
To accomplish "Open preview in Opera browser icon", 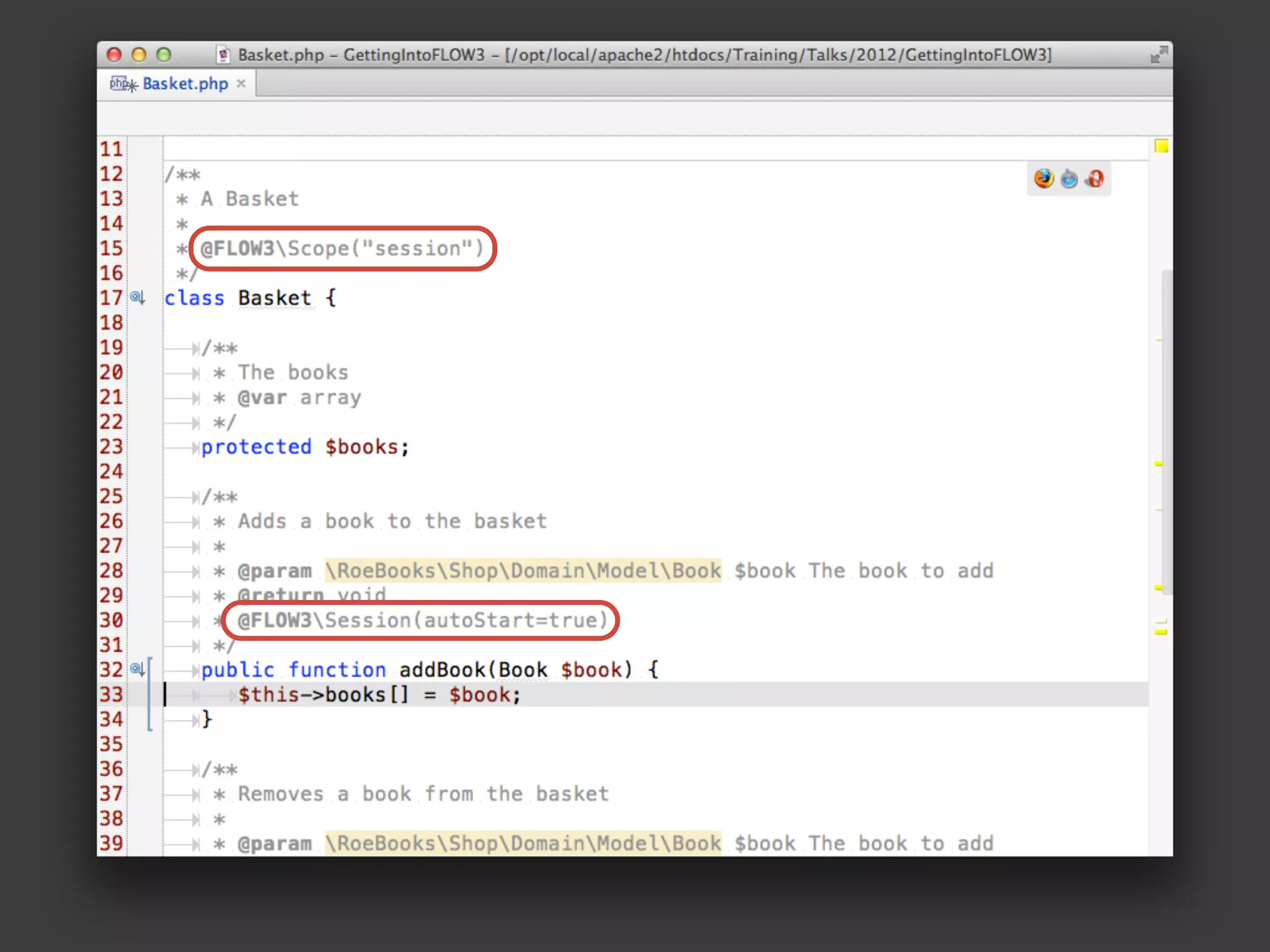I will click(1095, 178).
